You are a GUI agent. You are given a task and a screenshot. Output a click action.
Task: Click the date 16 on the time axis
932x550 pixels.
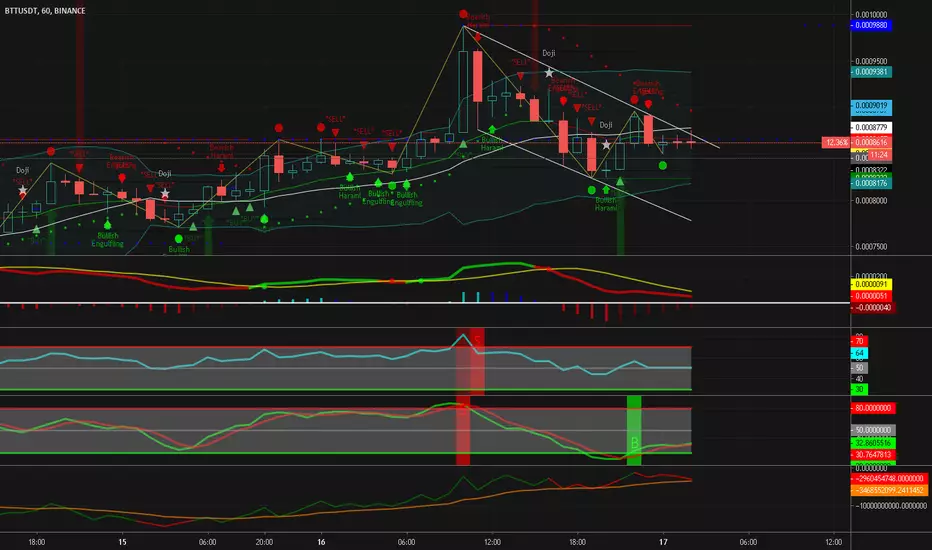pos(321,542)
